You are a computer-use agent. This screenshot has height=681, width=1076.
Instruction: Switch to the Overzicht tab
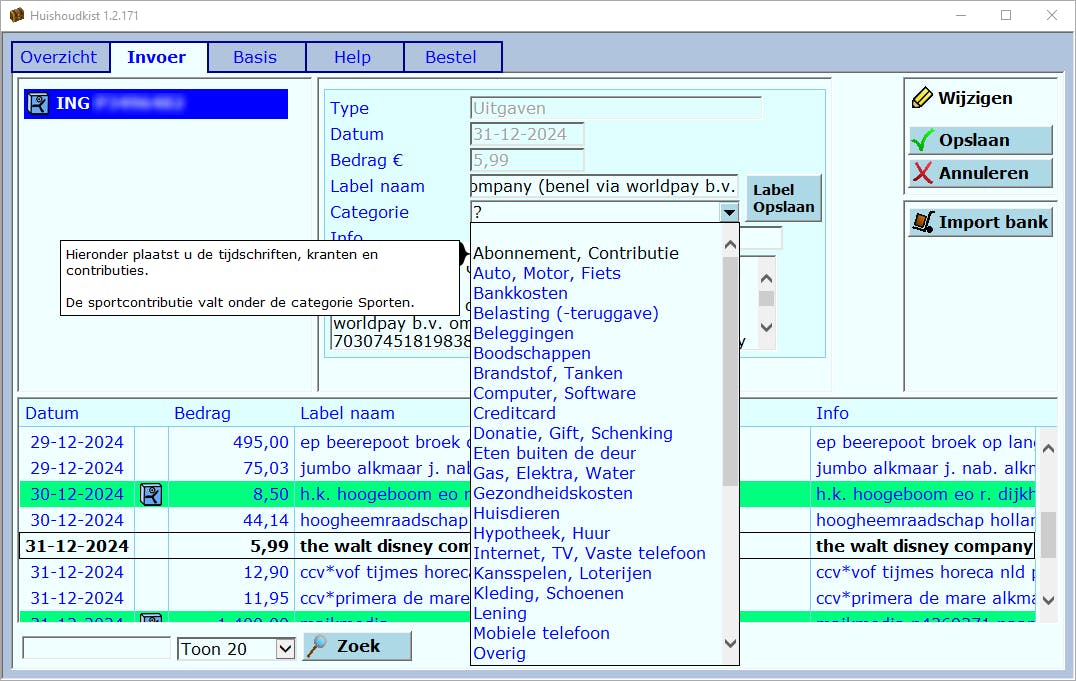pos(59,57)
